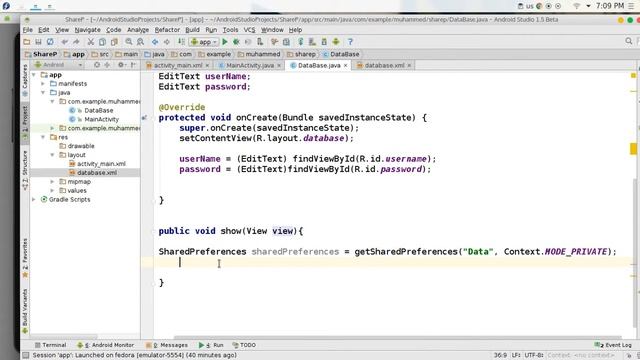Open the Navigate menu
The width and height of the screenshot is (640, 360).
coord(87,30)
